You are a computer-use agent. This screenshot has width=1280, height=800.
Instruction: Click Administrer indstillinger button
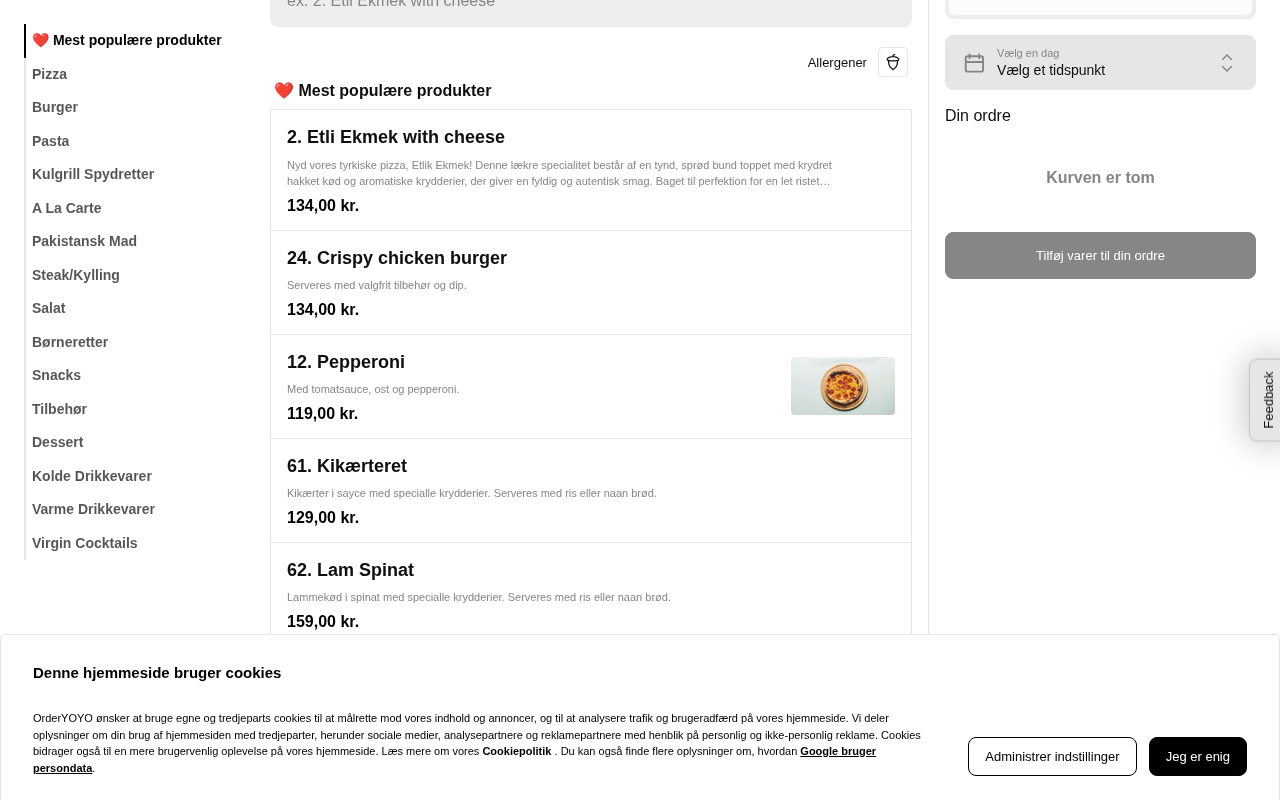[x=1052, y=756]
